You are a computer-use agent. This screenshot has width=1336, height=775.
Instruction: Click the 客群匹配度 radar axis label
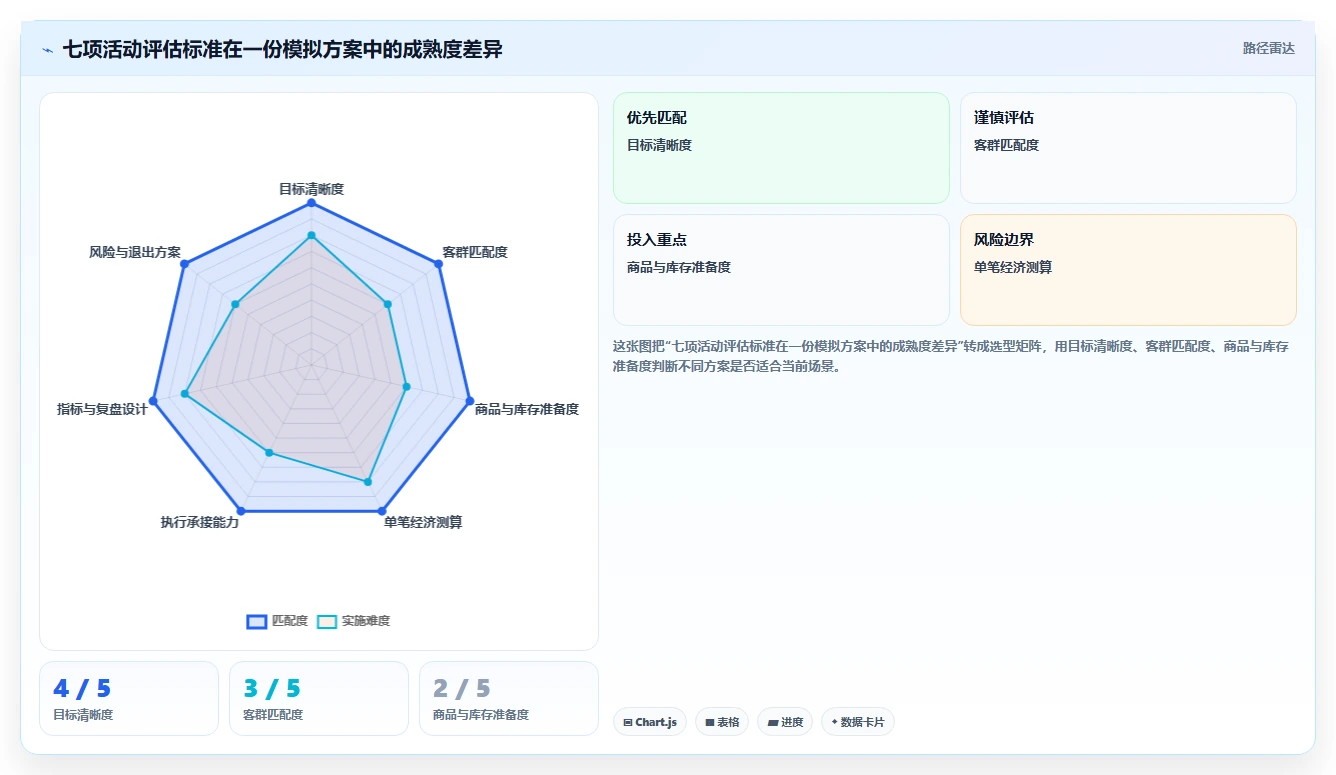[475, 252]
